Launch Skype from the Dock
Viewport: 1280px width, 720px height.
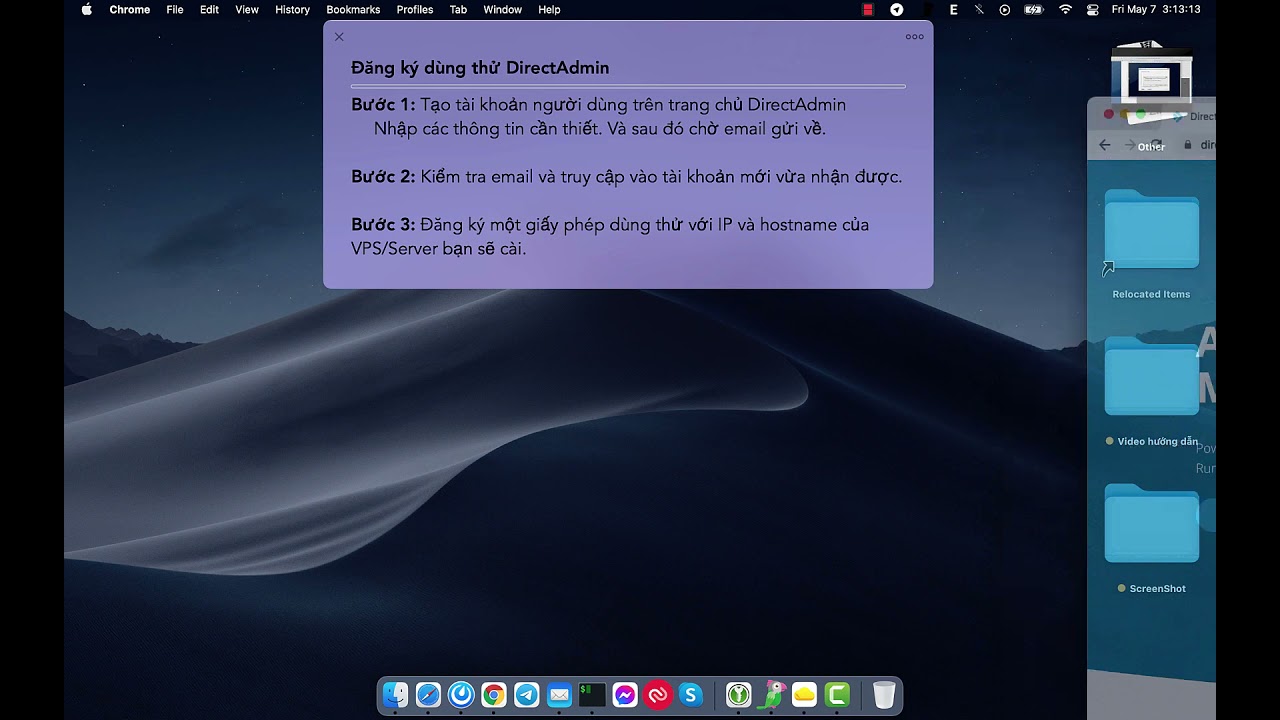point(690,695)
